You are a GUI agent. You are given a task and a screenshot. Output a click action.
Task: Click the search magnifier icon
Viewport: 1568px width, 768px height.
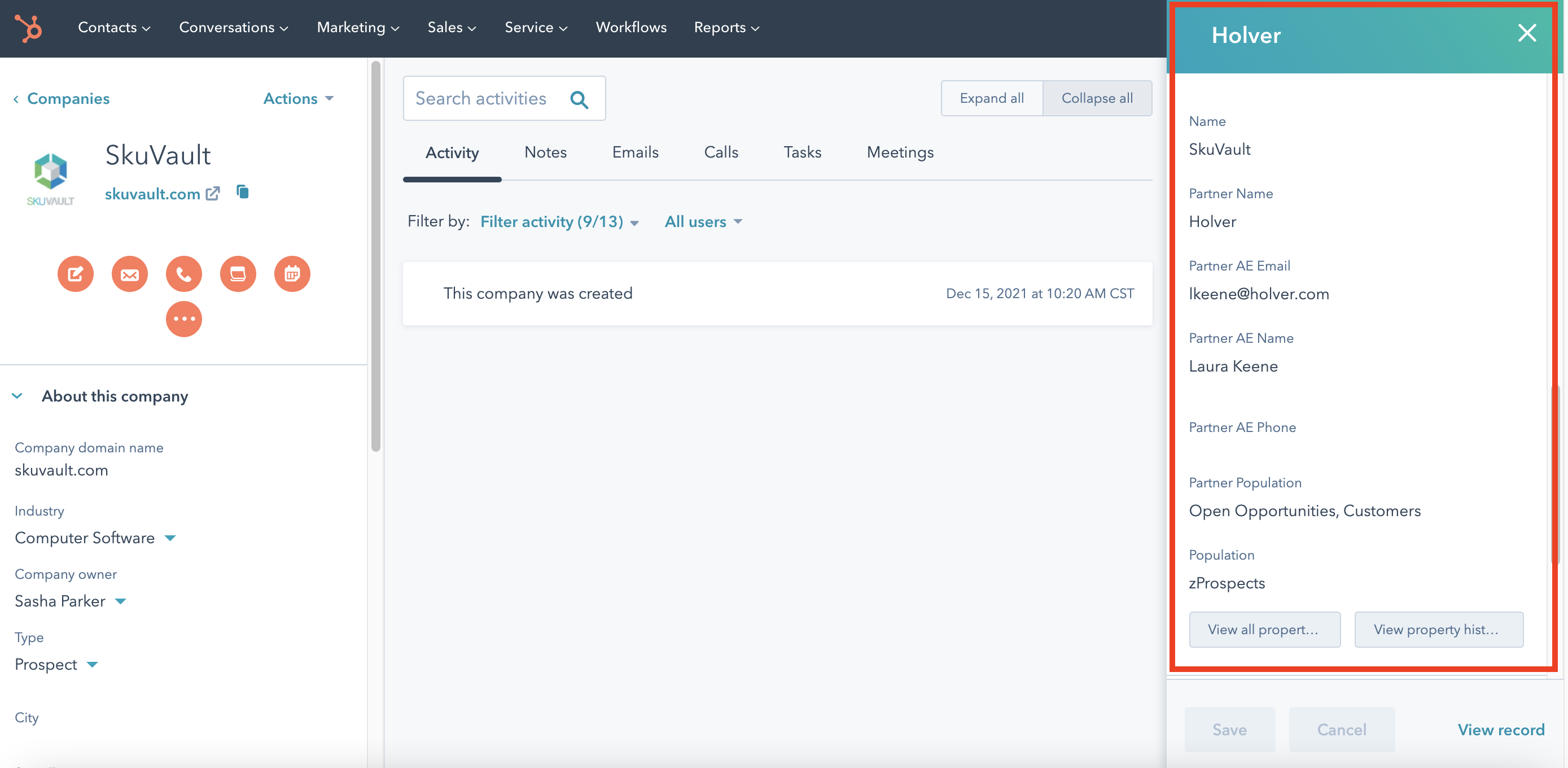click(x=580, y=99)
